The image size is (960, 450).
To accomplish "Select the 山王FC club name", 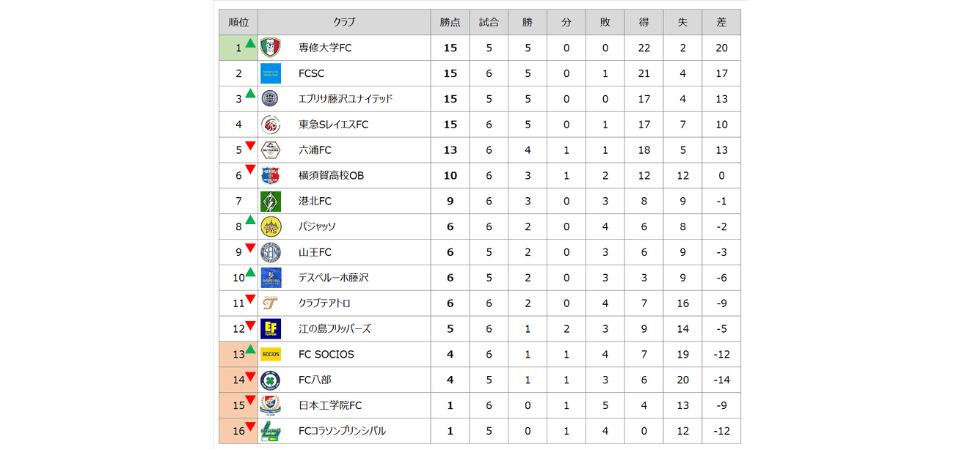I will coord(315,252).
